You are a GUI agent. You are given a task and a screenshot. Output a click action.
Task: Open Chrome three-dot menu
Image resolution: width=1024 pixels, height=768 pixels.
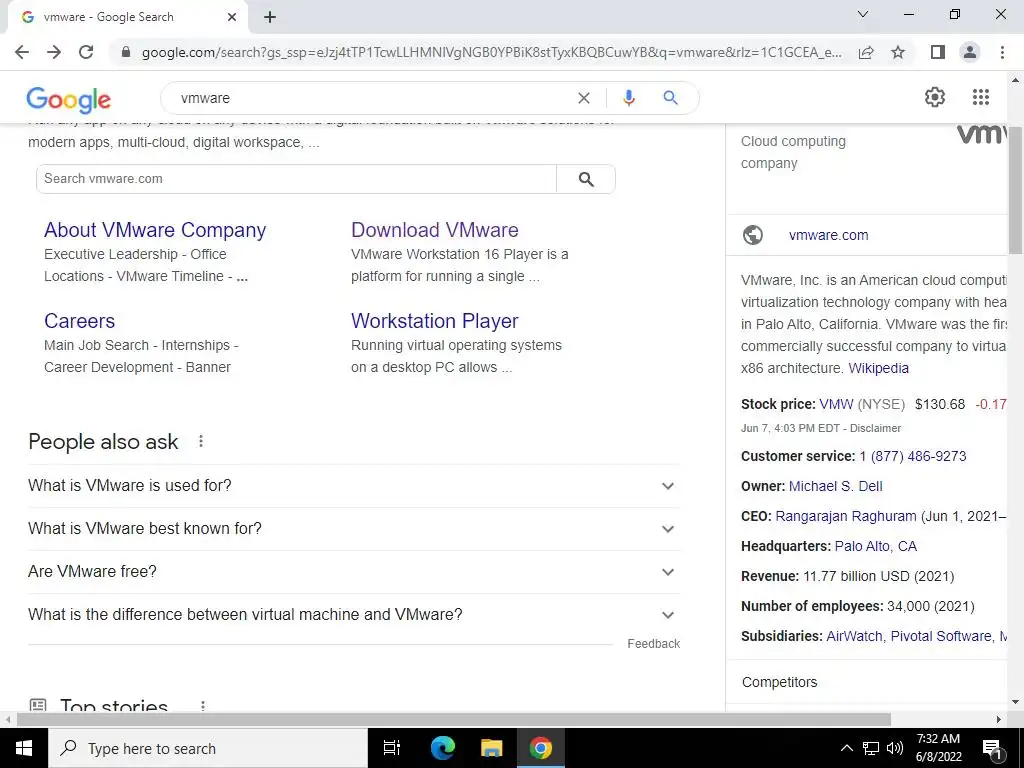point(1002,52)
